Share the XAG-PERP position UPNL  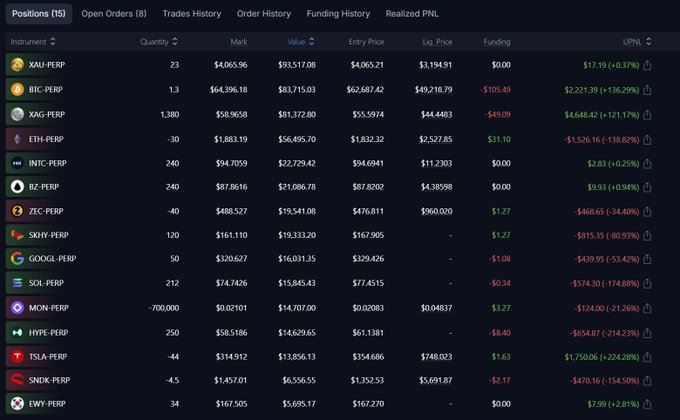[647, 115]
